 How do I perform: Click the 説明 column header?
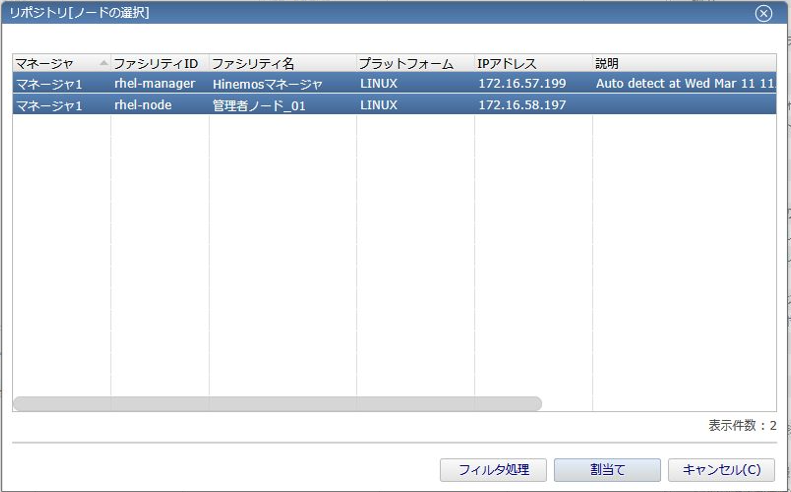pyautogui.click(x=607, y=63)
